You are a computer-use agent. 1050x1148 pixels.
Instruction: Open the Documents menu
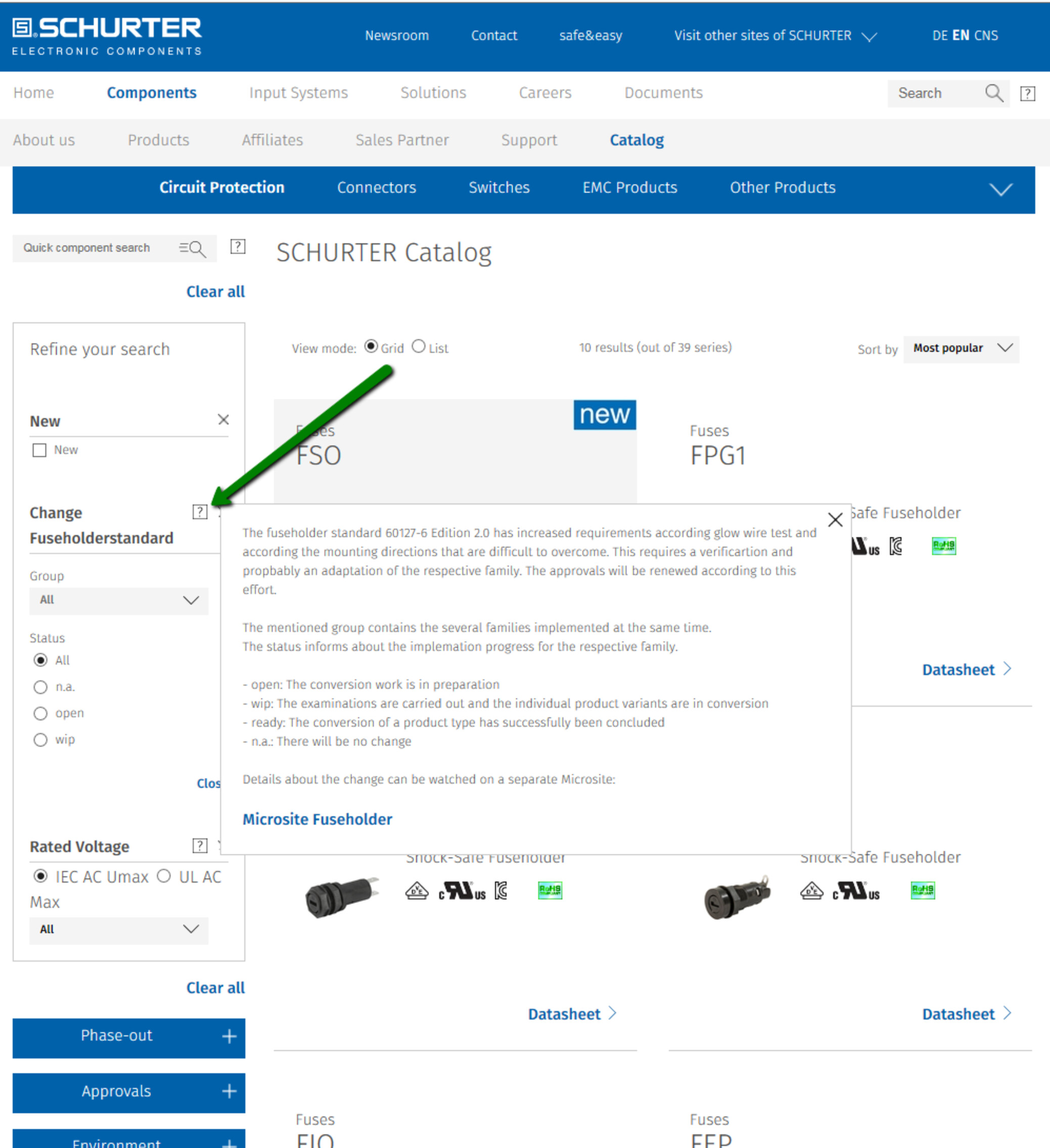663,93
